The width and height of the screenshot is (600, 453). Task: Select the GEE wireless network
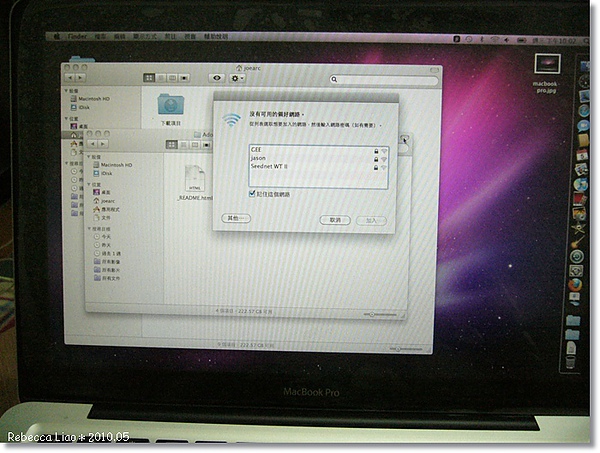pyautogui.click(x=319, y=150)
